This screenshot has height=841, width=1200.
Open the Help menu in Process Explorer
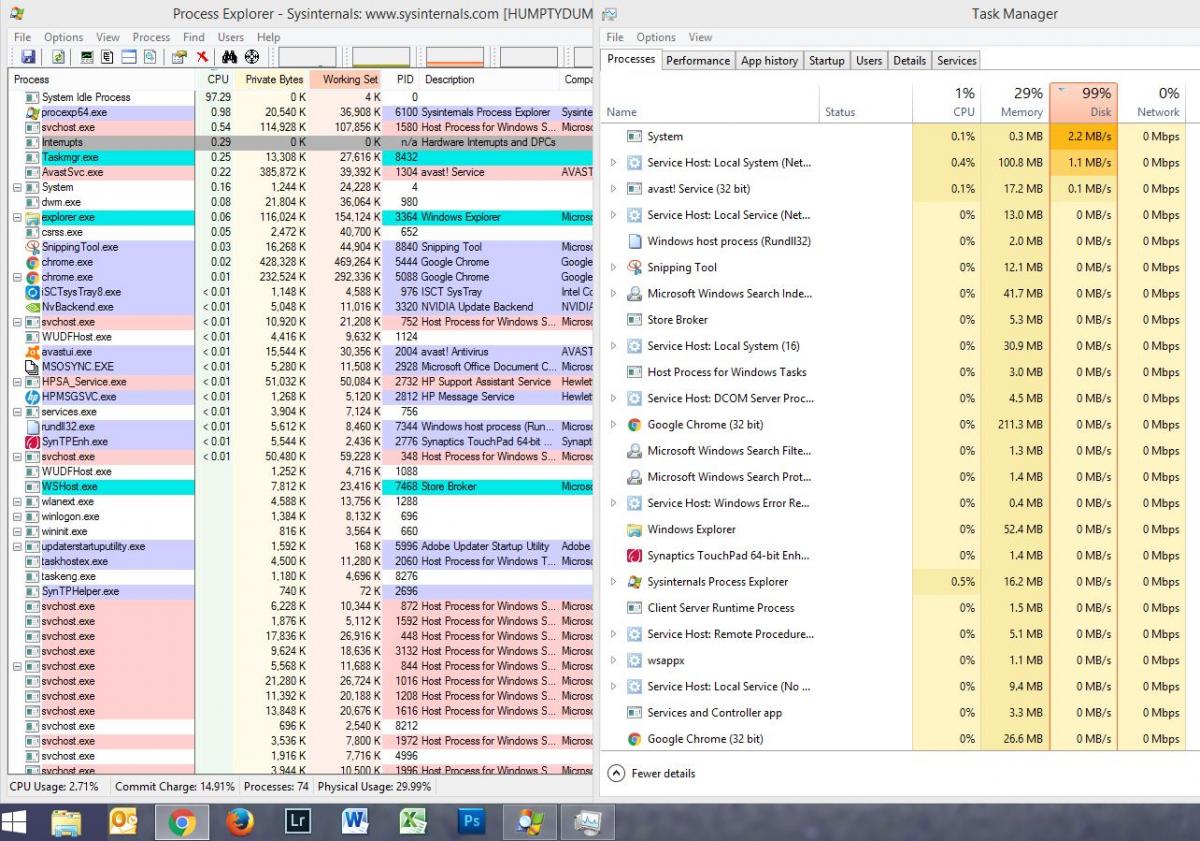269,37
